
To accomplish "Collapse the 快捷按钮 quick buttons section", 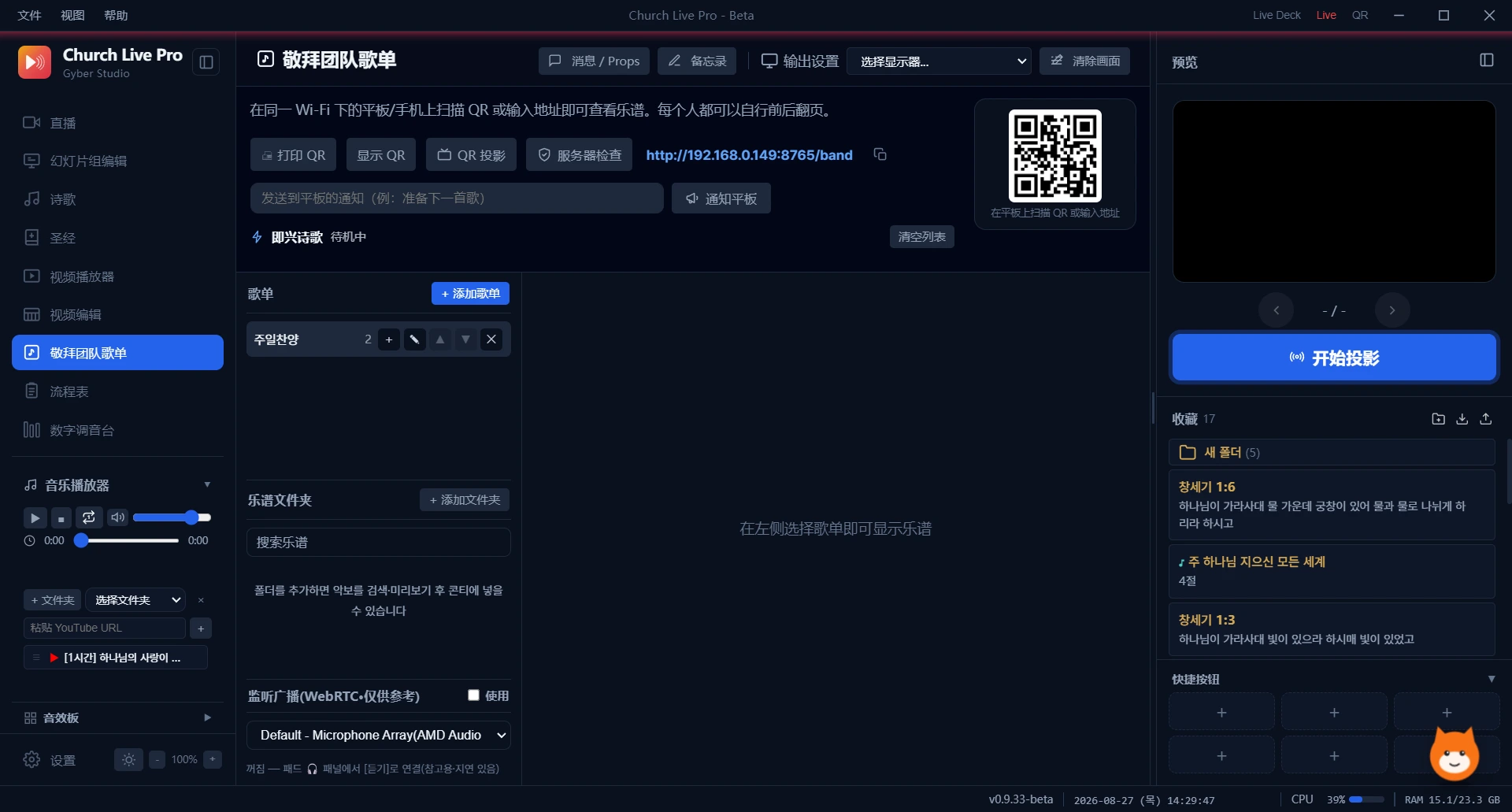I will pyautogui.click(x=1491, y=679).
